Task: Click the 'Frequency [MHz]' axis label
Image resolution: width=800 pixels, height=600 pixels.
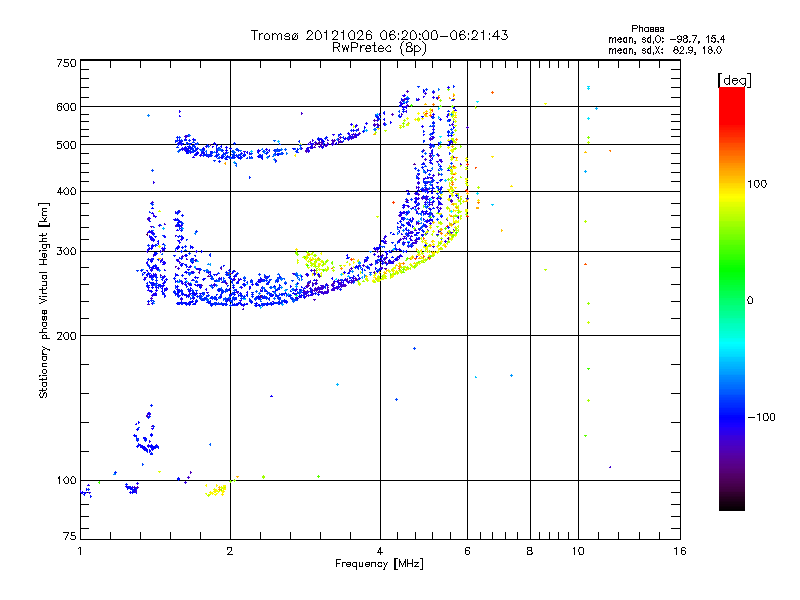Action: coord(379,564)
